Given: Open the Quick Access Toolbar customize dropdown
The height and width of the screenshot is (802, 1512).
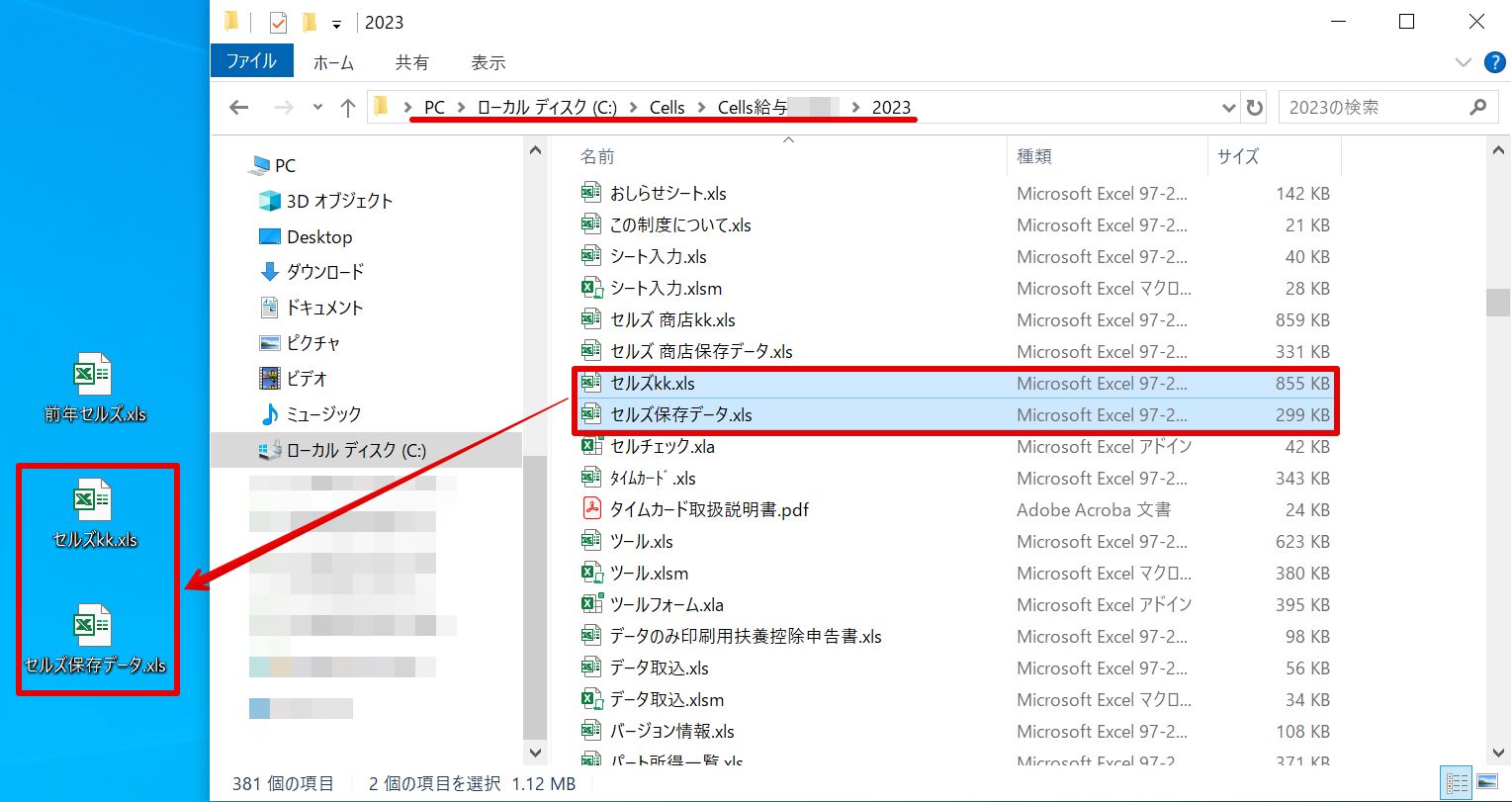Looking at the screenshot, I should [336, 24].
